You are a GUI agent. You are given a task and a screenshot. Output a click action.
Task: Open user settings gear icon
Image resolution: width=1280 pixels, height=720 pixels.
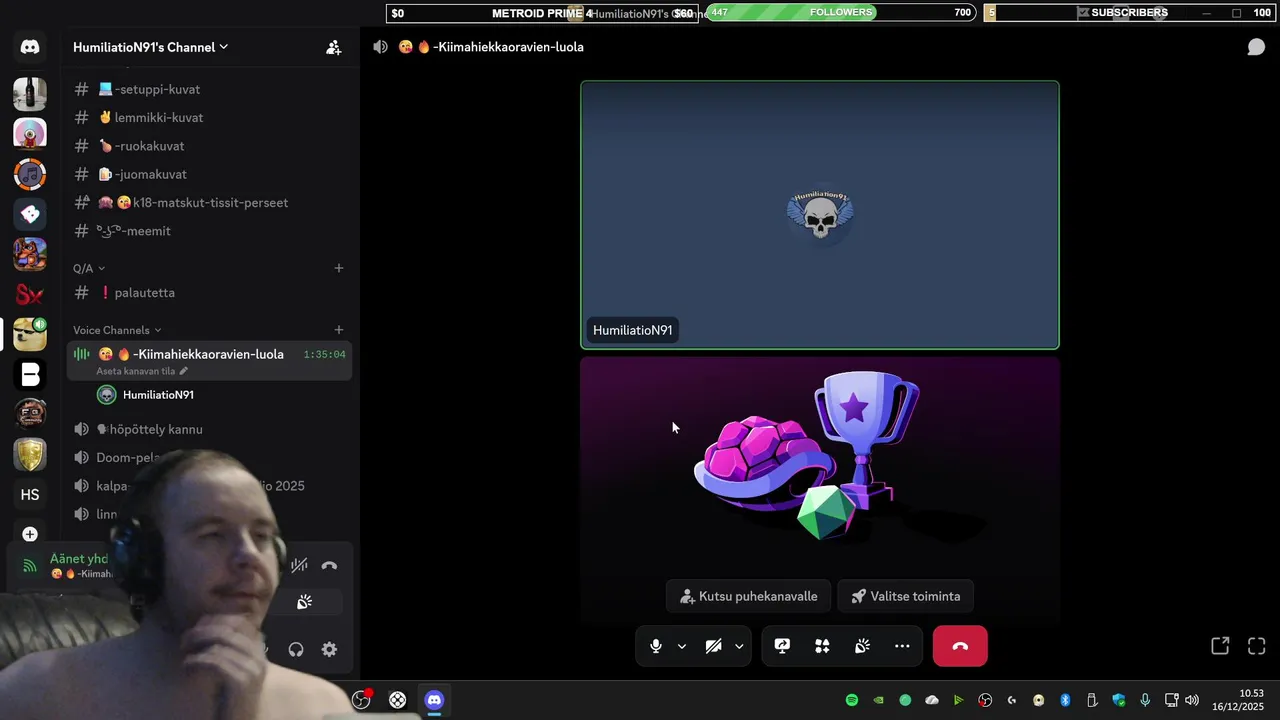pyautogui.click(x=329, y=649)
